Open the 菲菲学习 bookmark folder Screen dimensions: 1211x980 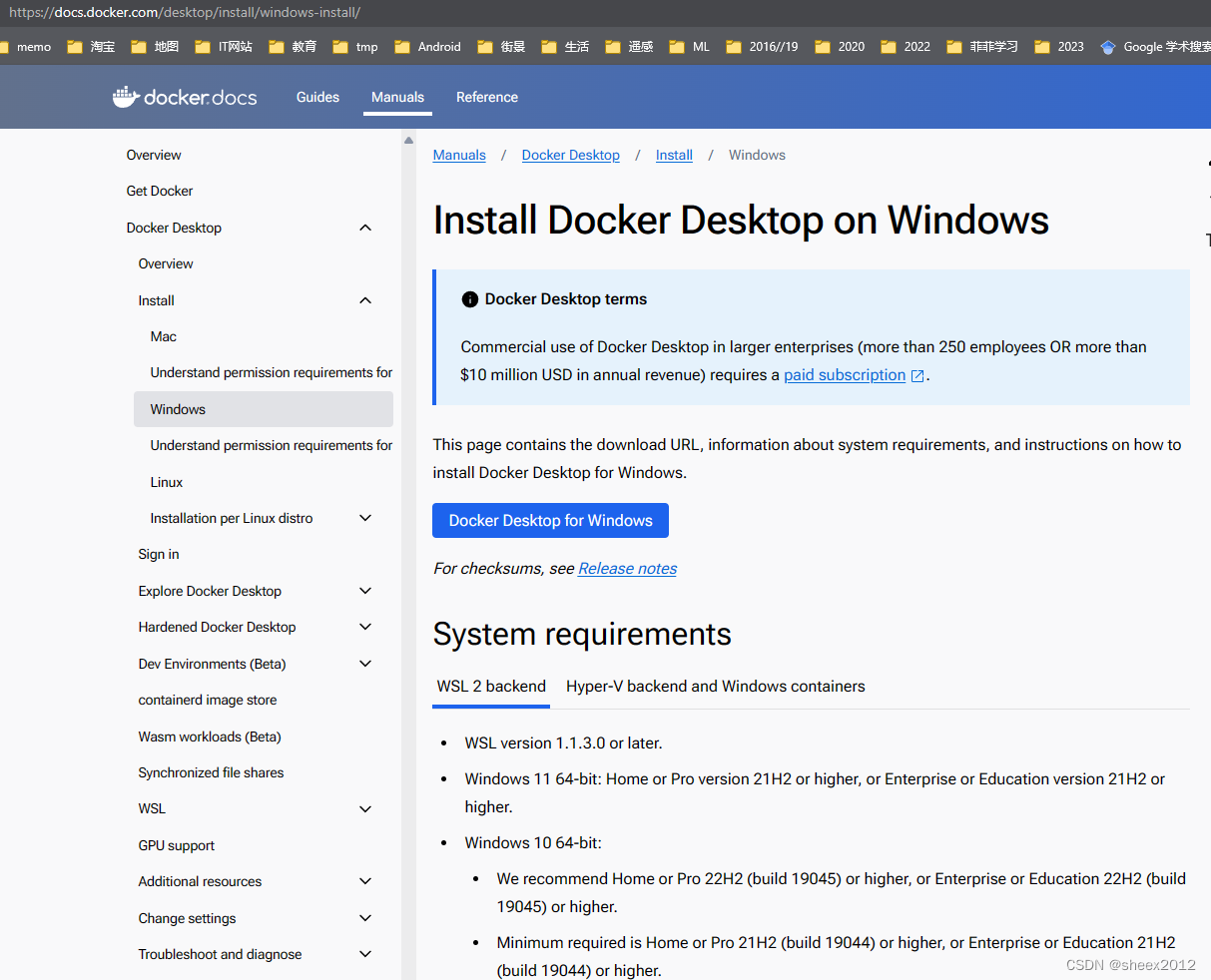pos(982,47)
